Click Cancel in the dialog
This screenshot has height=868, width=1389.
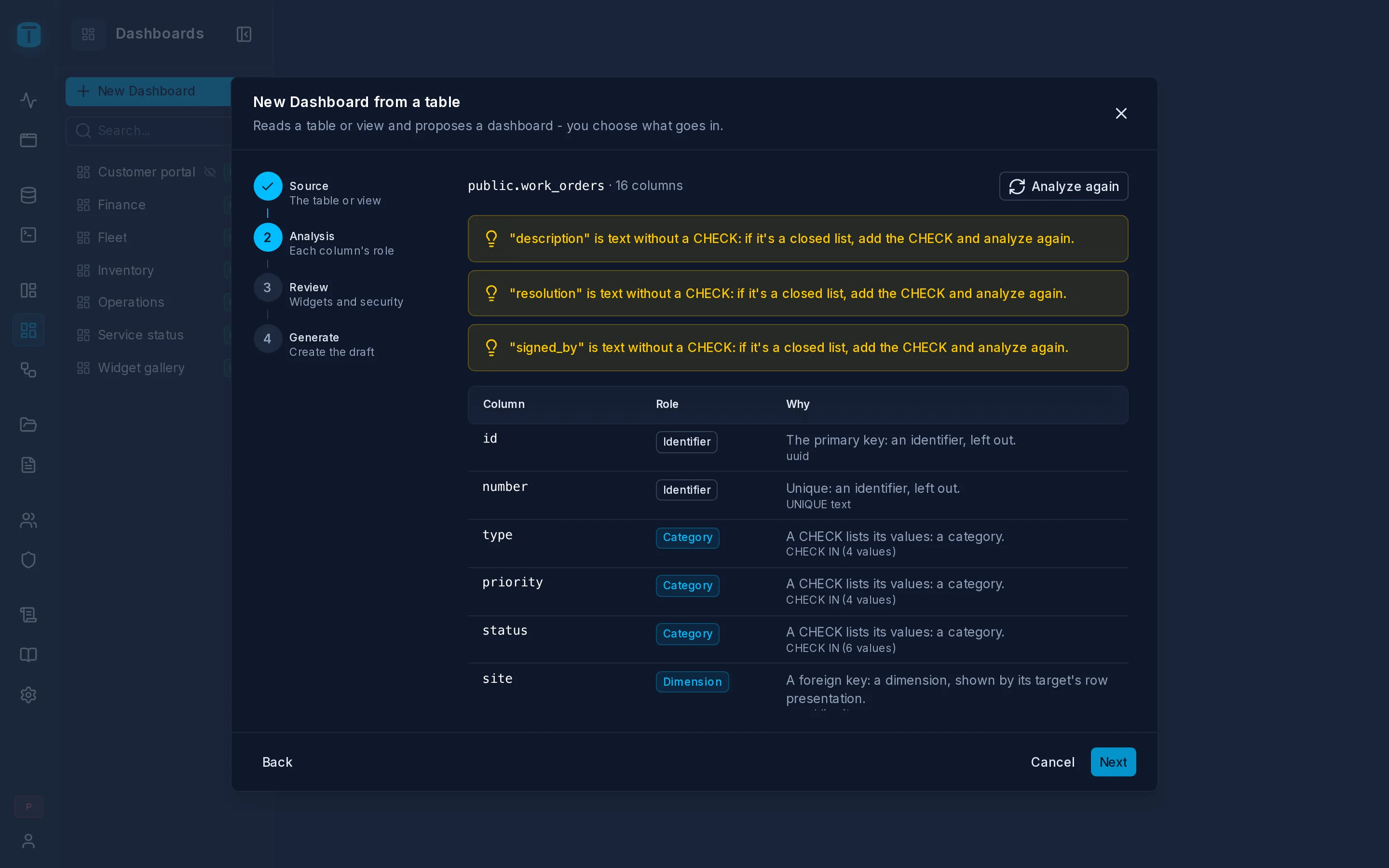pos(1052,762)
